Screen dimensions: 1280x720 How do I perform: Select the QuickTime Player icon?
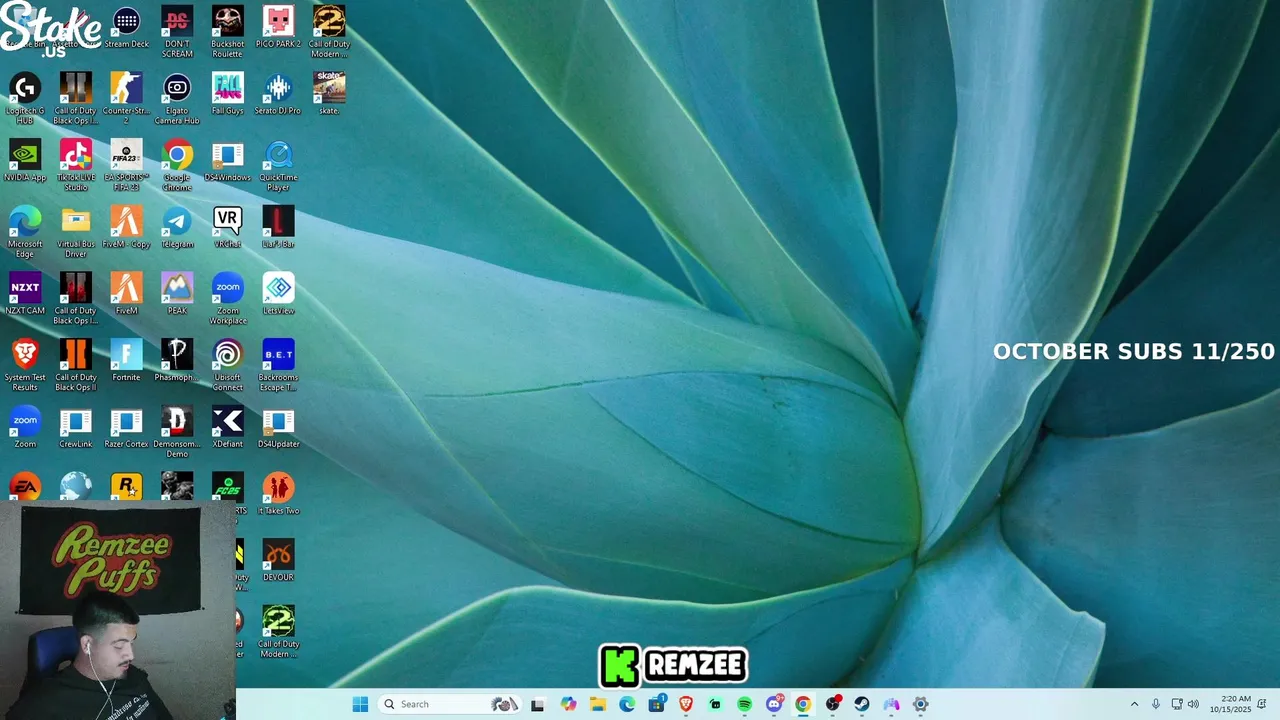click(278, 165)
